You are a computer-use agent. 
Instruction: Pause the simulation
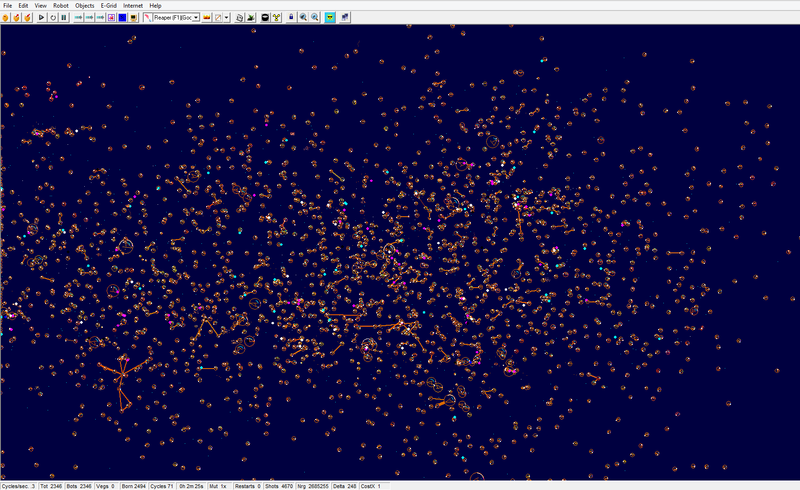64,17
